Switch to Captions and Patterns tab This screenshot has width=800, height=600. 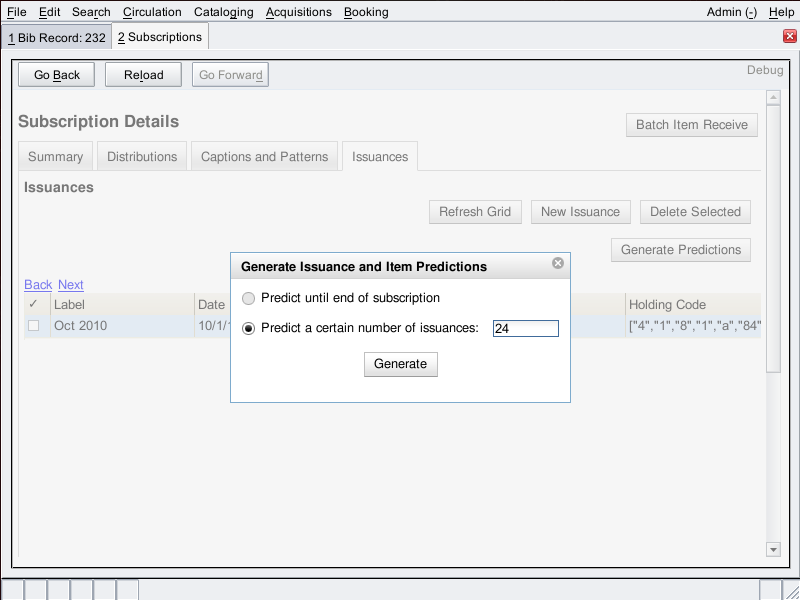point(264,157)
